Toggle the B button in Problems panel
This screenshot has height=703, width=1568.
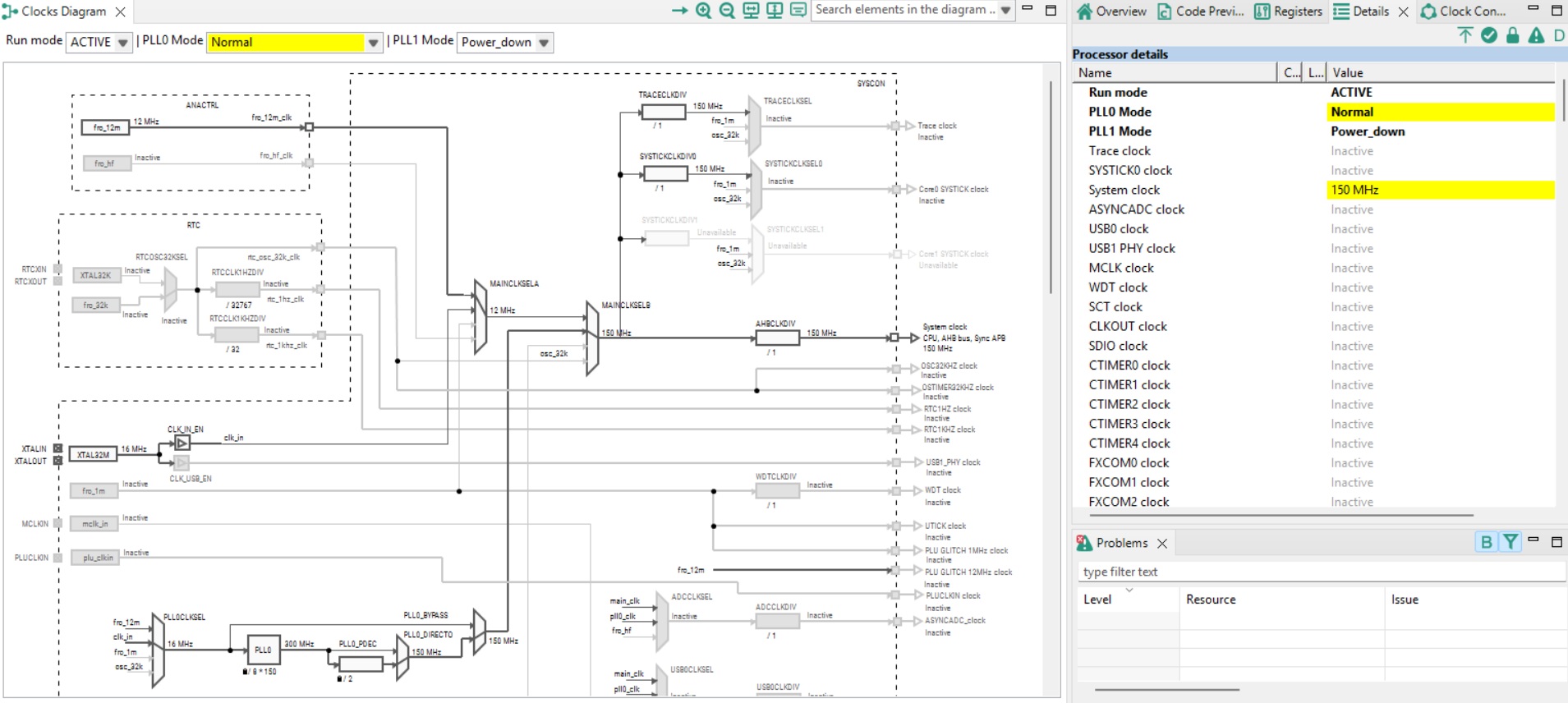pos(1486,542)
